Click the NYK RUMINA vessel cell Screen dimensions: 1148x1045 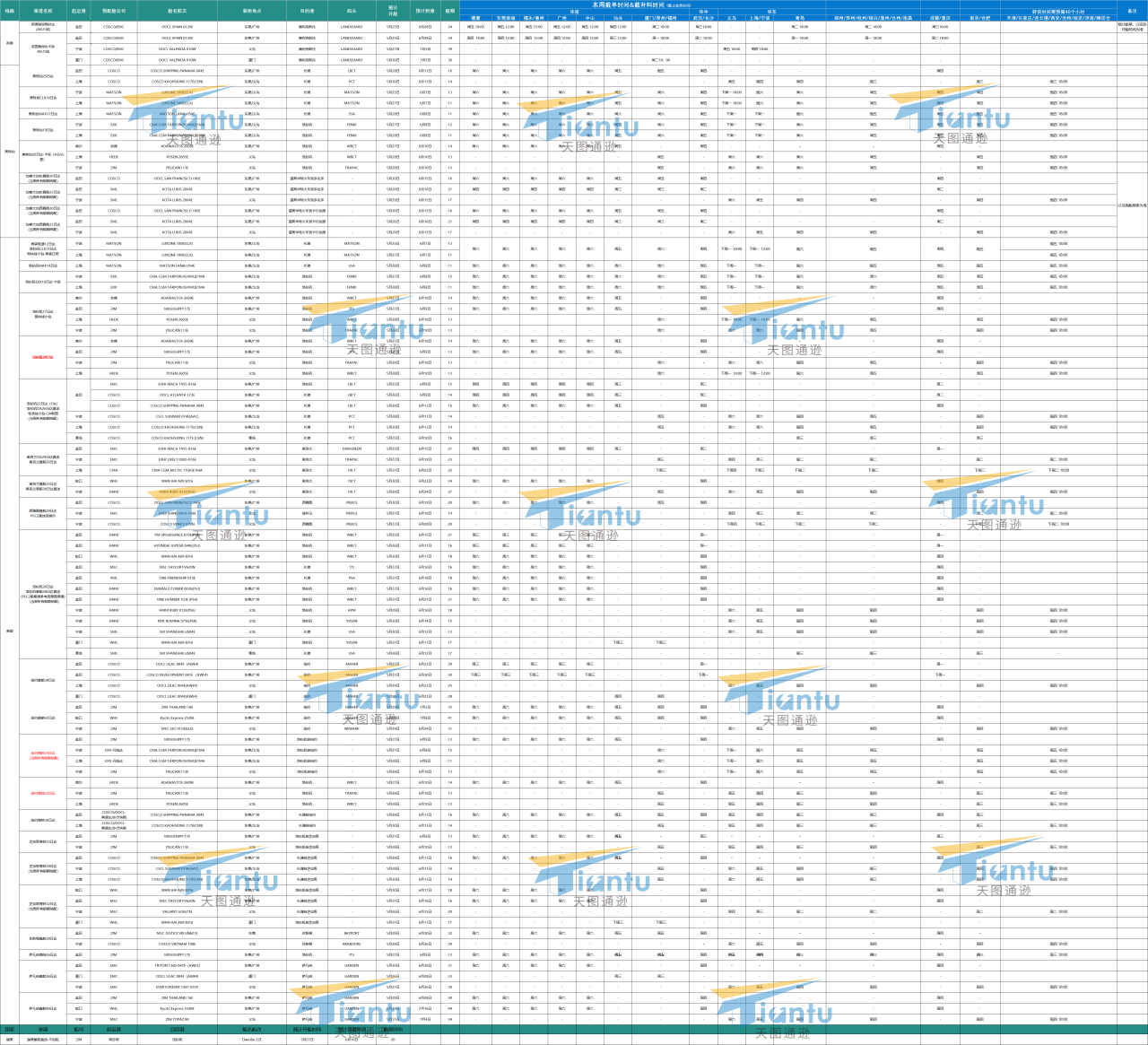tap(177, 621)
